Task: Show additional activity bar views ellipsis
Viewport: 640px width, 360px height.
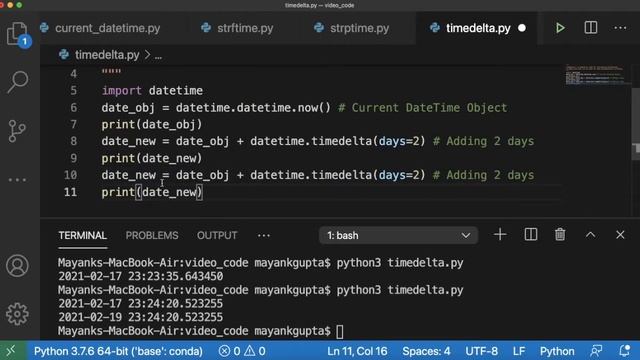Action: coord(17,180)
